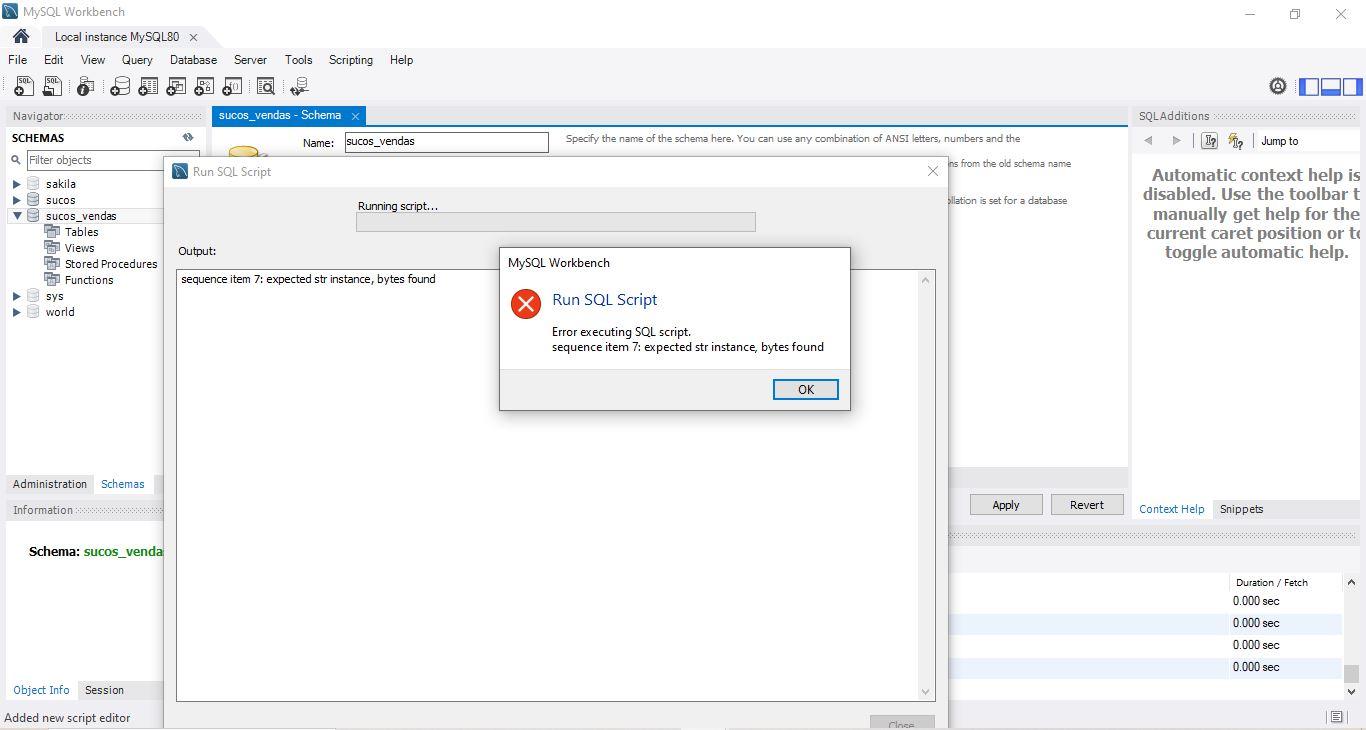Switch to the Session tab
This screenshot has width=1366, height=730.
tap(104, 690)
